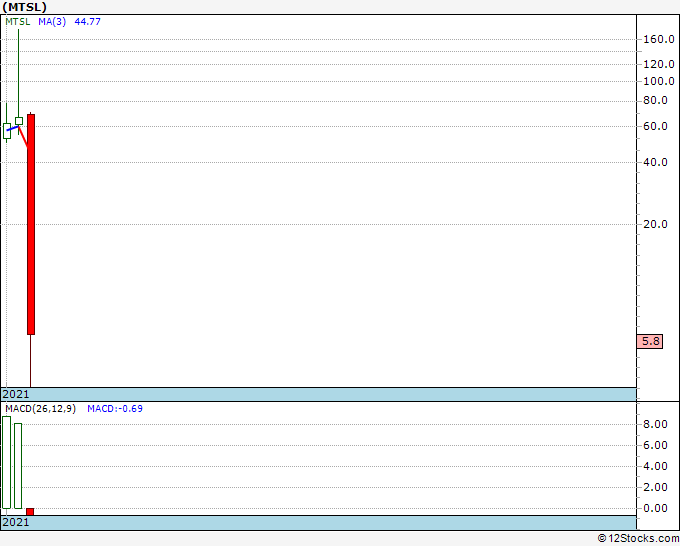Click the MA(3) legend label

[52, 22]
